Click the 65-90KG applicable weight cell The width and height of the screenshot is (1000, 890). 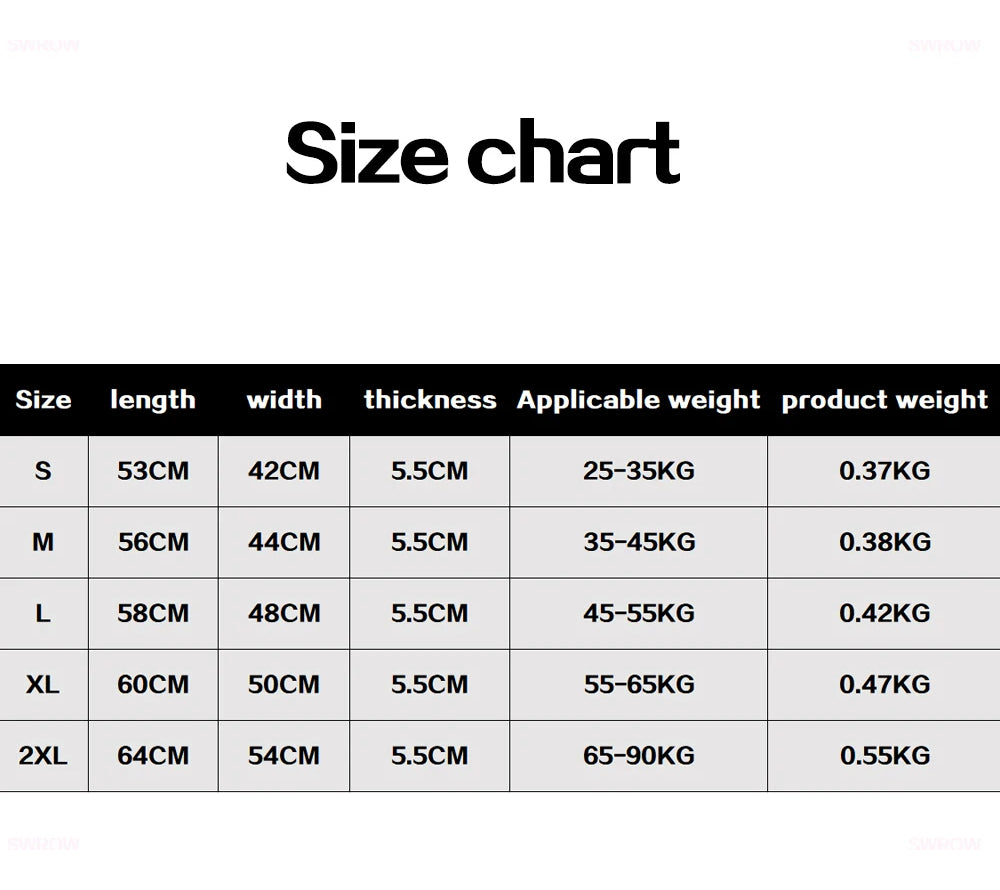pyautogui.click(x=638, y=756)
